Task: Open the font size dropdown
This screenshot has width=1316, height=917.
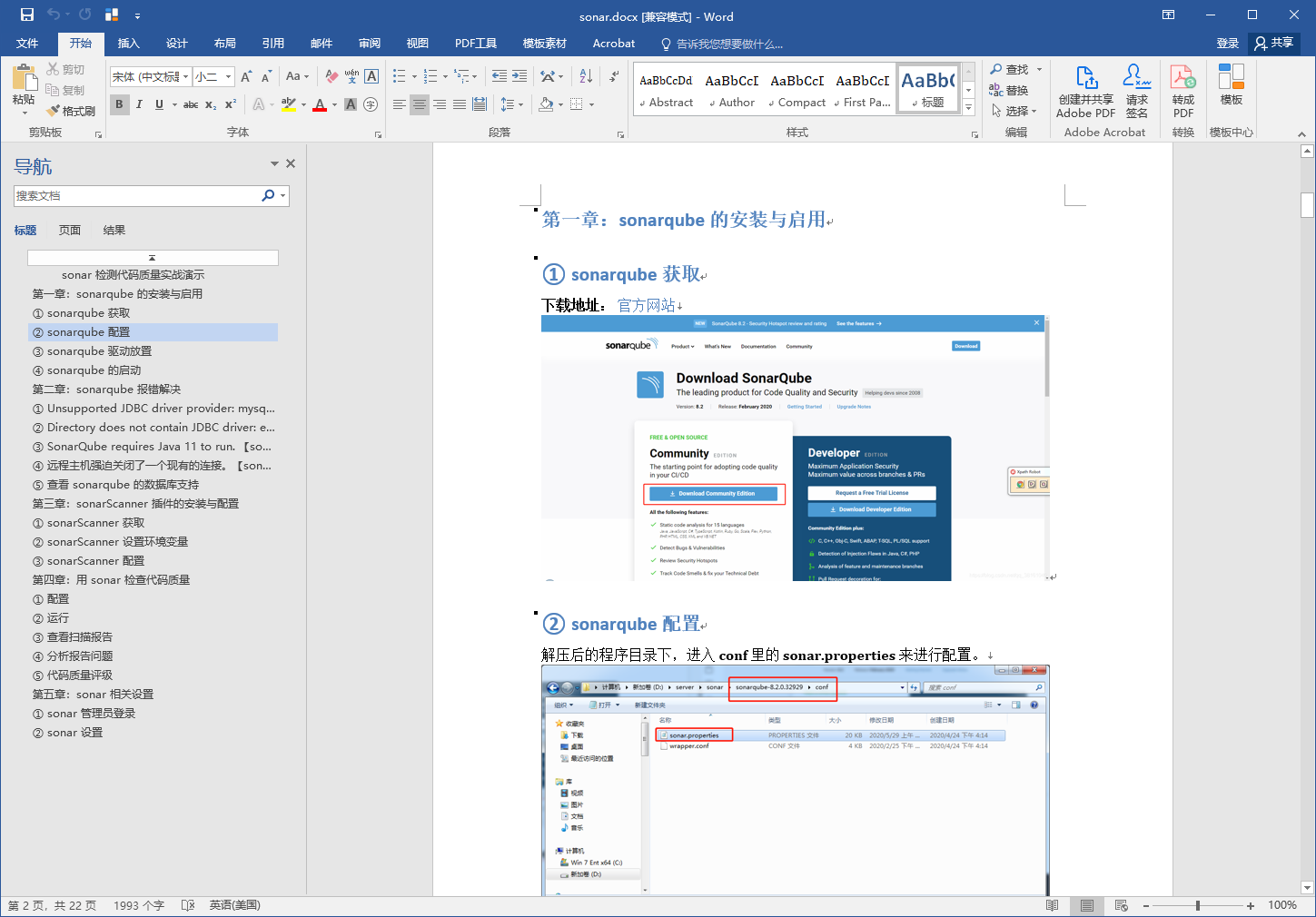Action: tap(228, 76)
